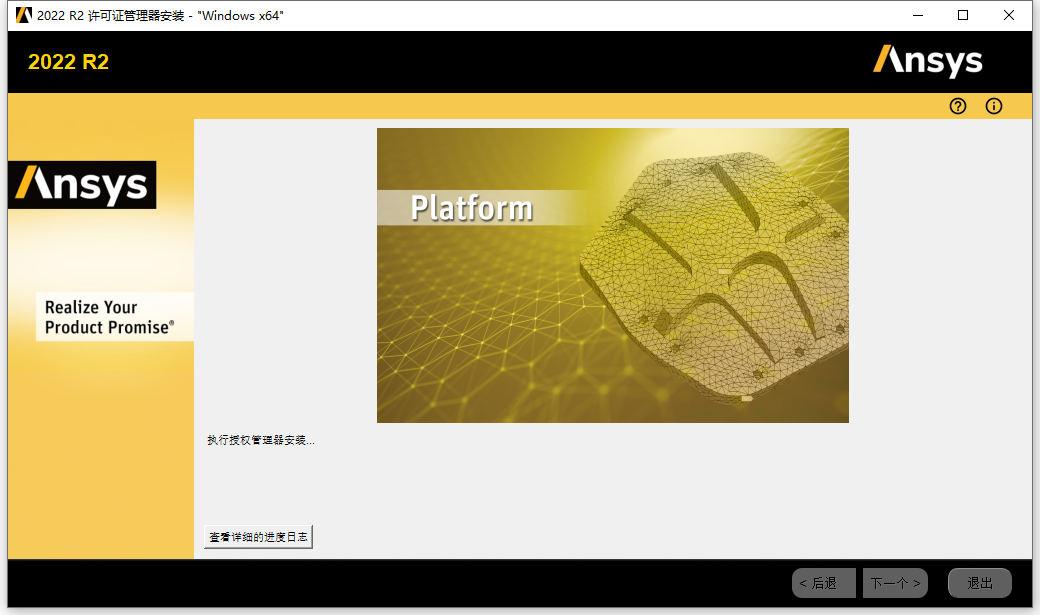Click the Ansys title bar app icon
1040x615 pixels.
(24, 15)
